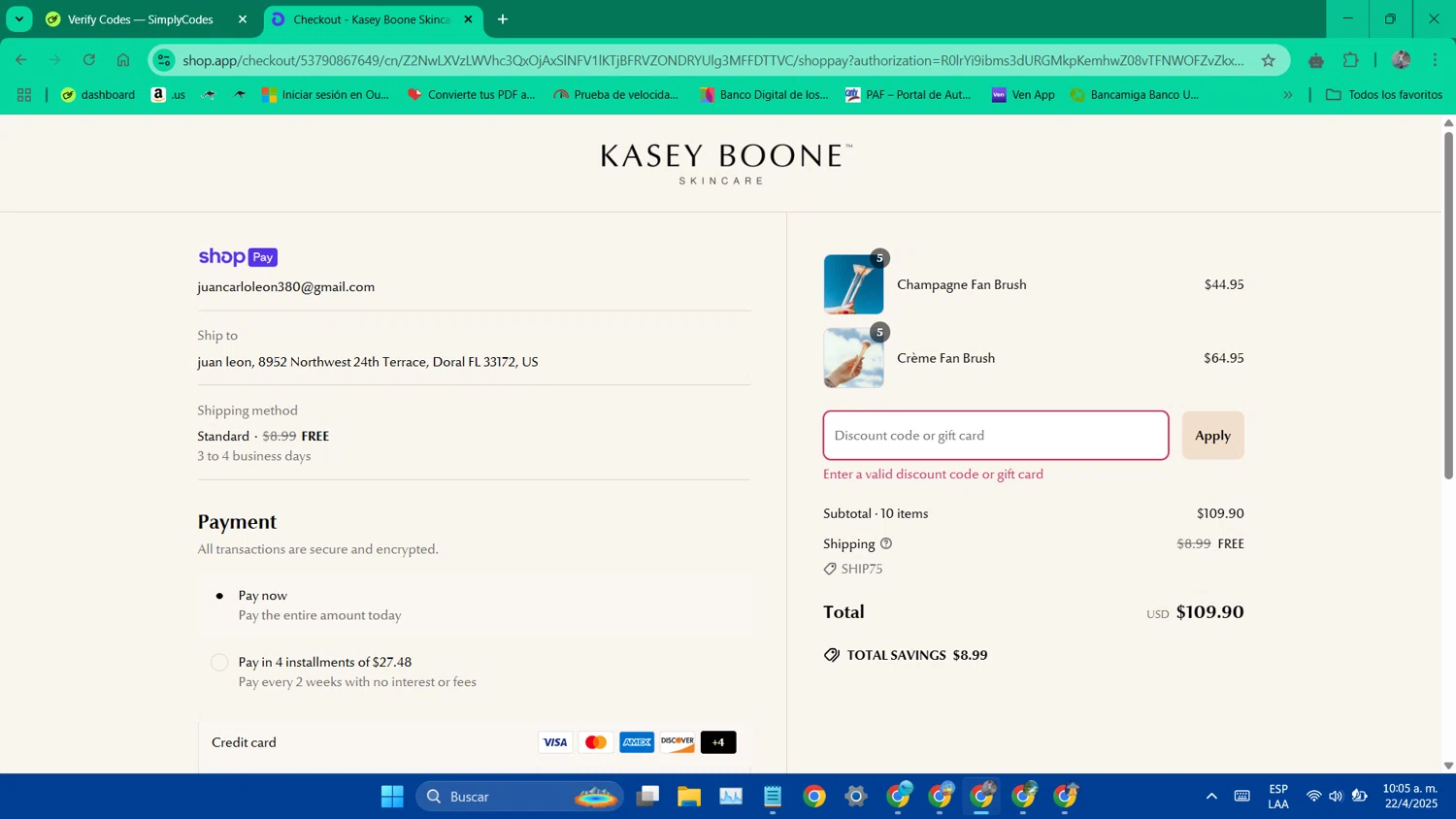Open the Crème Fan Brush thumbnail

(853, 358)
